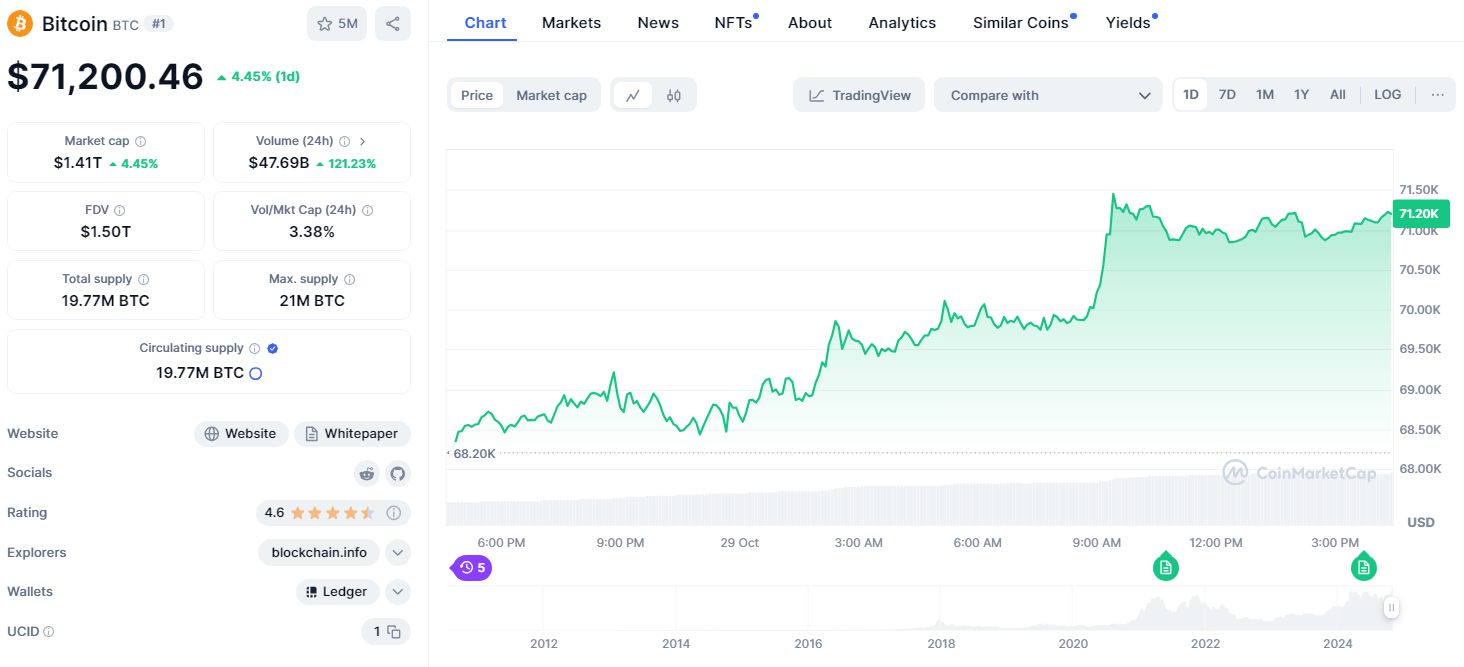The width and height of the screenshot is (1464, 667).
Task: Click the 71.20K current price label
Action: (x=1420, y=213)
